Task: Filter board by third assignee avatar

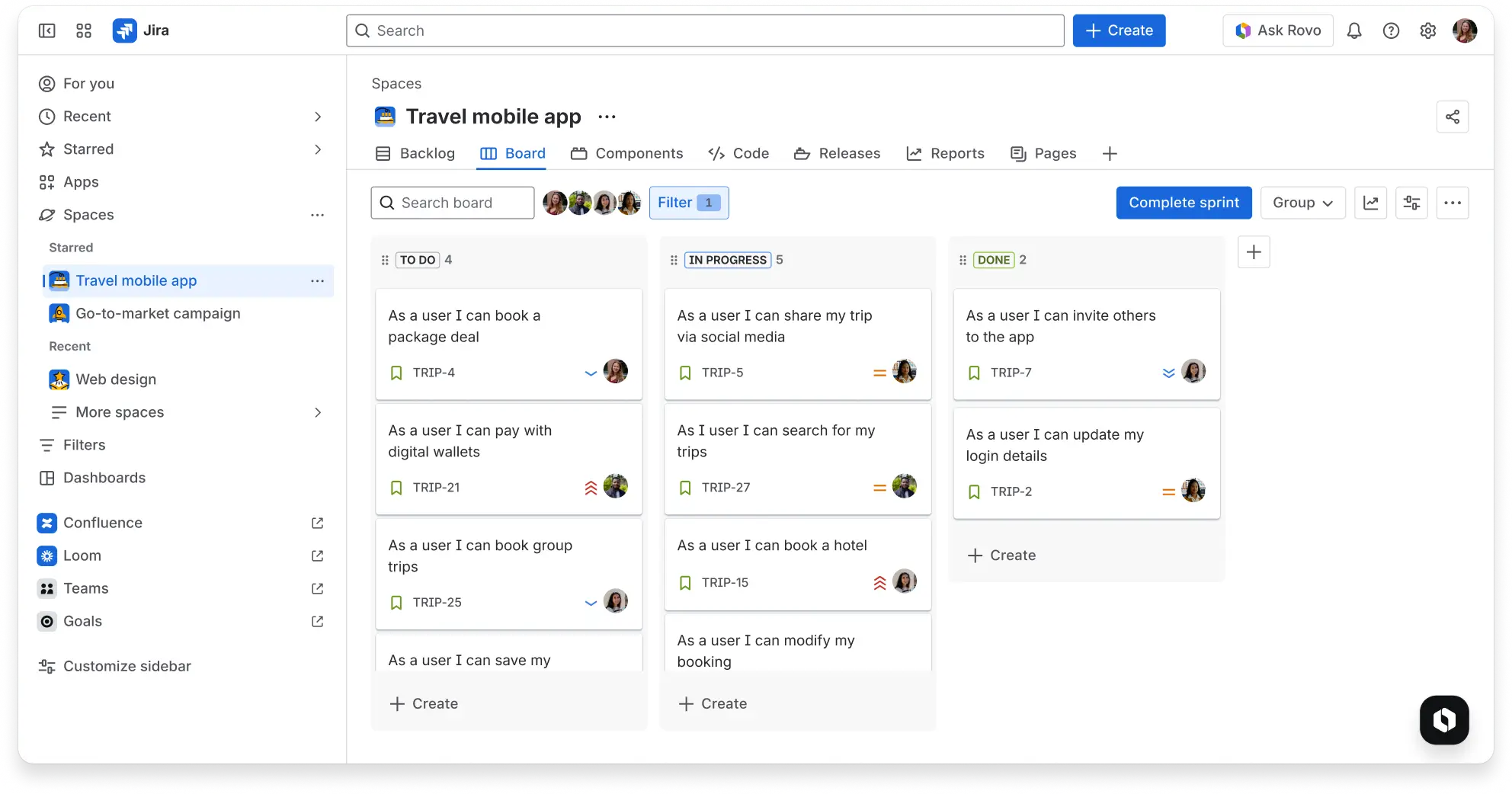Action: click(604, 203)
